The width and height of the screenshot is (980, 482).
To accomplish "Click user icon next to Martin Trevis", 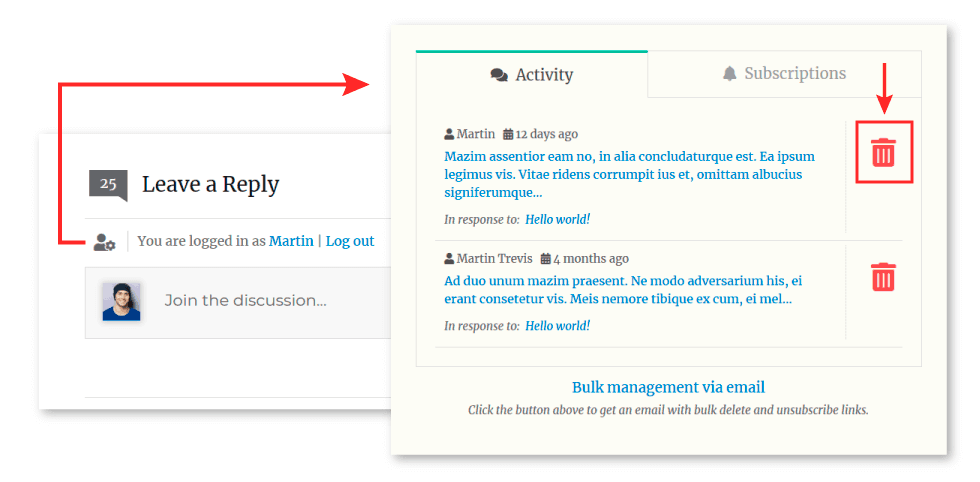I will (x=449, y=258).
